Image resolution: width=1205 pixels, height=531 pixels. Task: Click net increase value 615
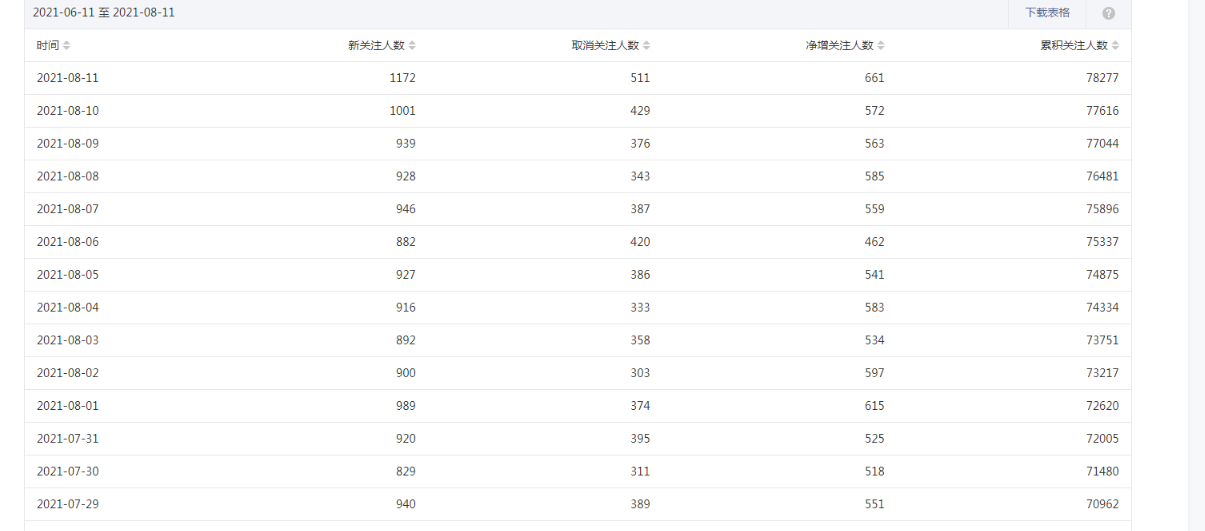(874, 406)
